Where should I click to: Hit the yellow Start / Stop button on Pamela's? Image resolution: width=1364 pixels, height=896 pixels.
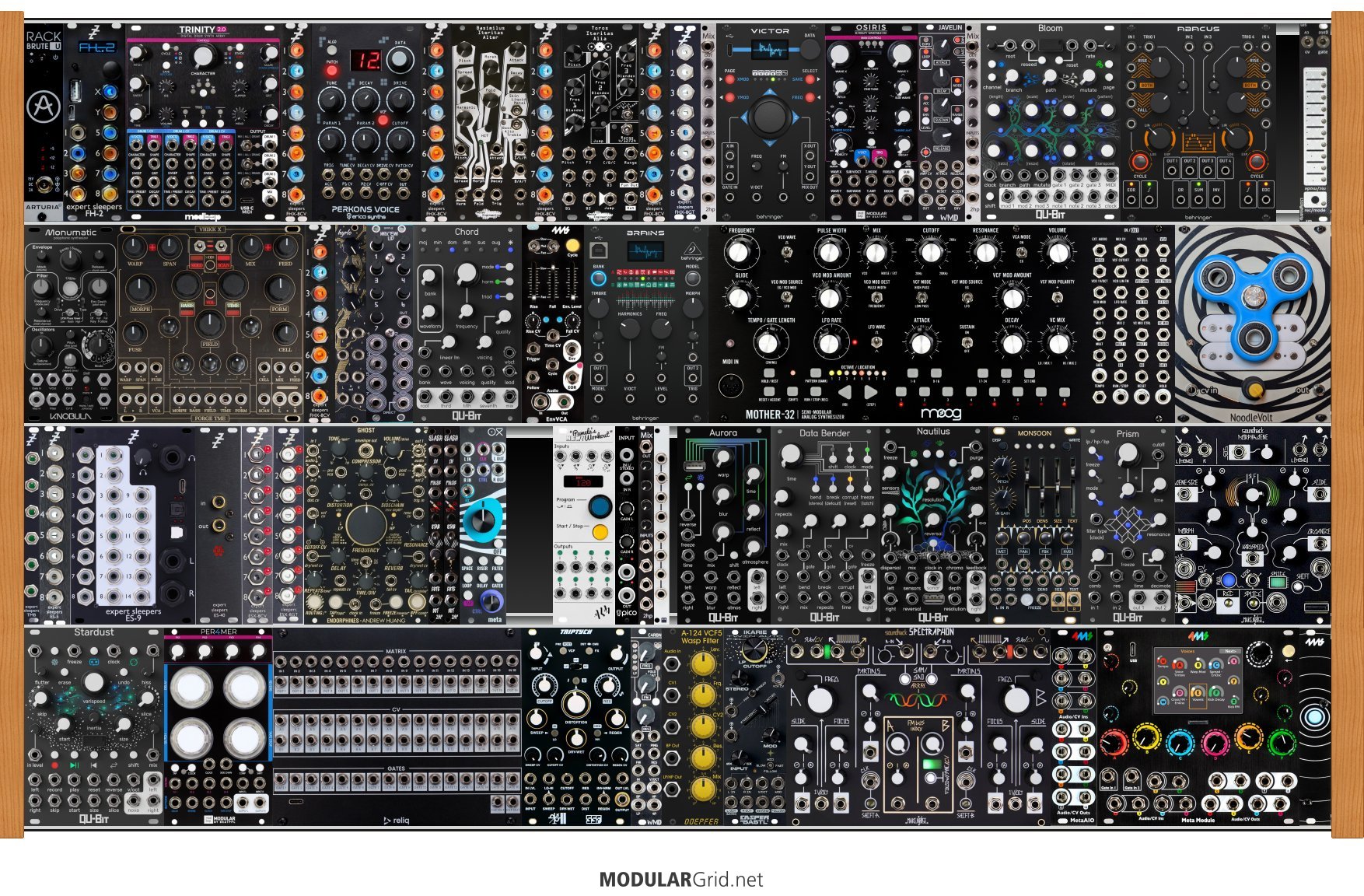click(x=600, y=533)
